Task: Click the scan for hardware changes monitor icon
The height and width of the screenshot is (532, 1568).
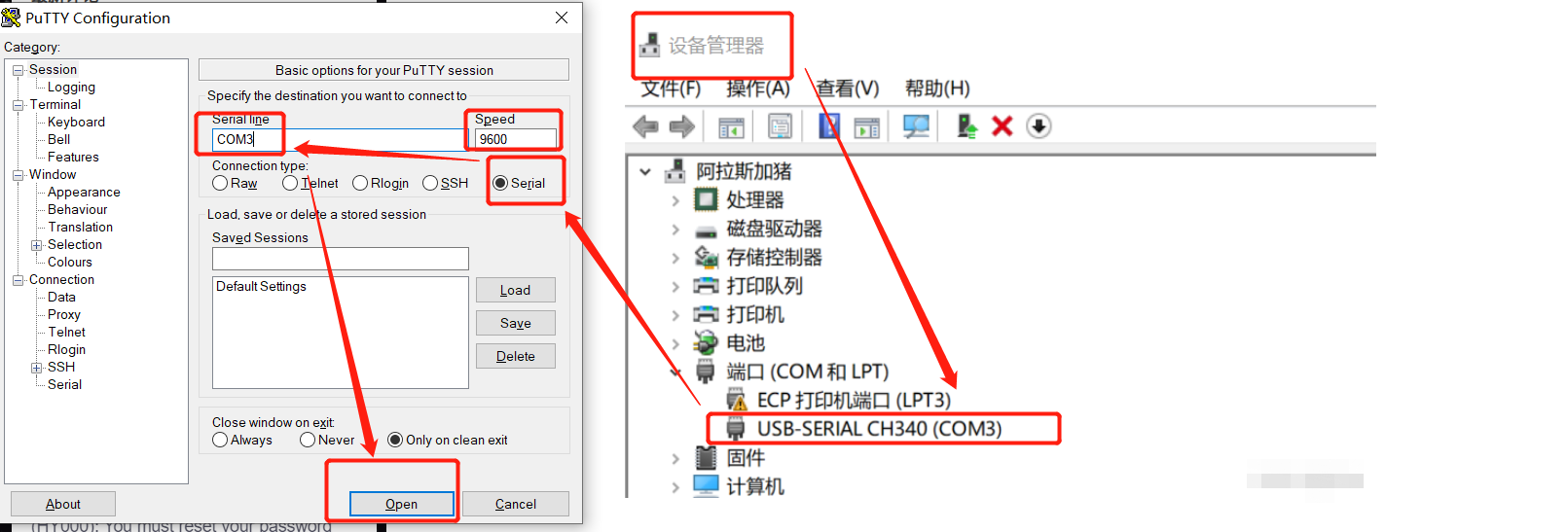Action: 916,126
